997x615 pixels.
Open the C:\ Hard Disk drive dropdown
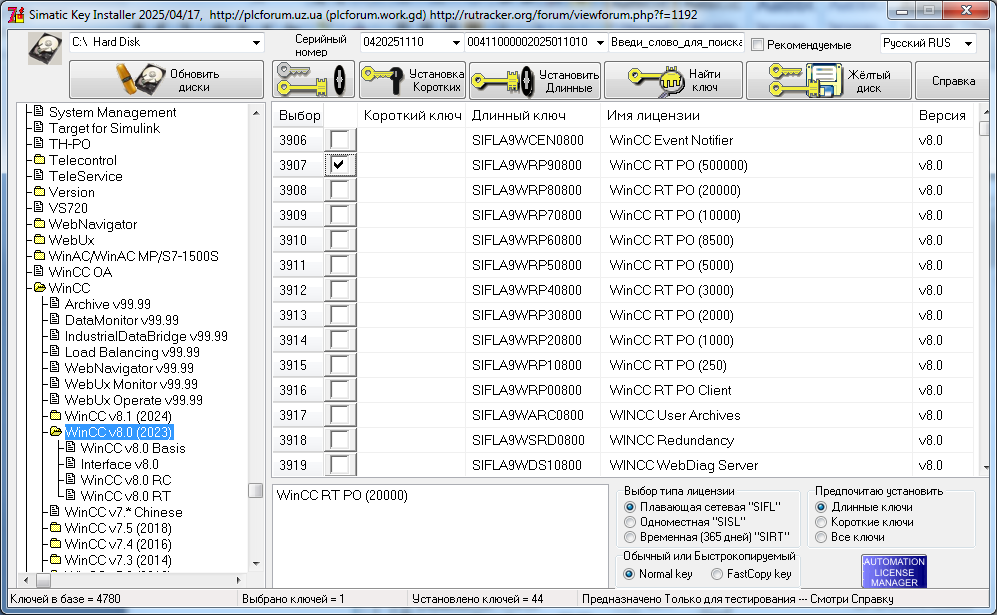[256, 44]
